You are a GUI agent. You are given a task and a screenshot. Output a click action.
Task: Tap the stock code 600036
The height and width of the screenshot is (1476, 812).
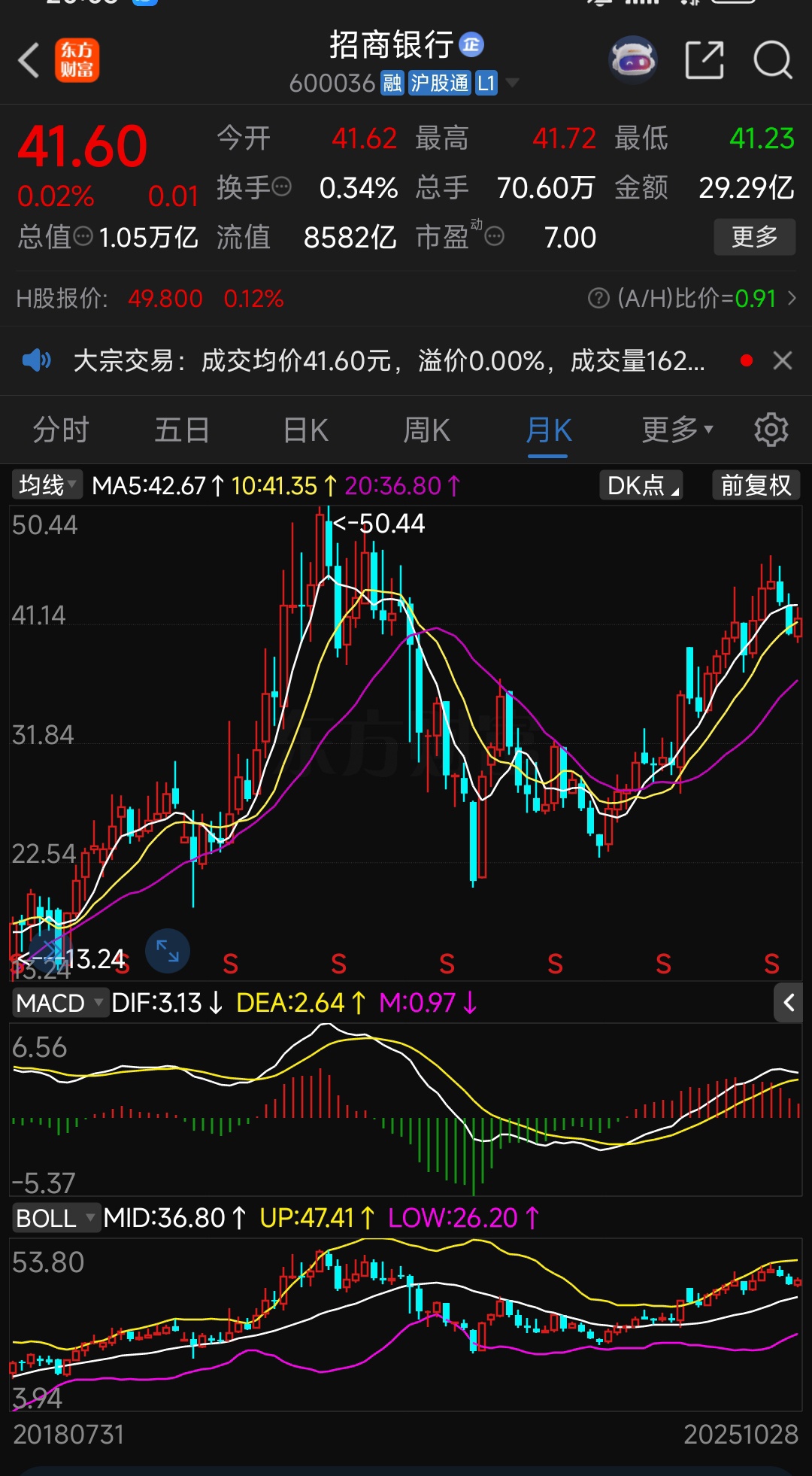(x=332, y=83)
